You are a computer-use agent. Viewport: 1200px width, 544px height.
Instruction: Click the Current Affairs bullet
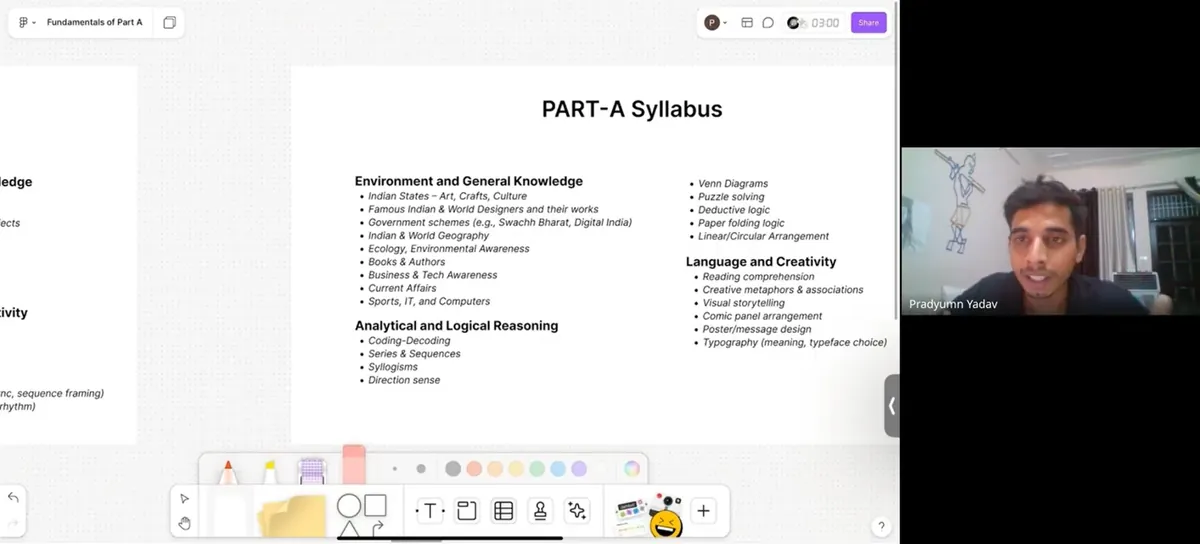coord(402,288)
